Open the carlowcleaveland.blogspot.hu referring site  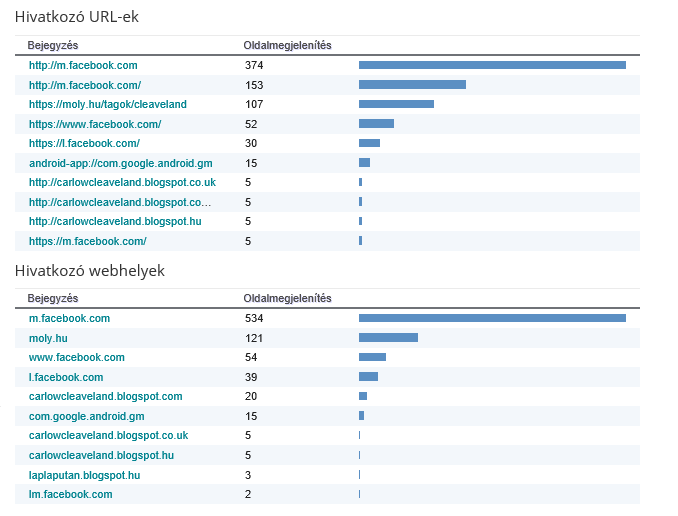click(101, 455)
